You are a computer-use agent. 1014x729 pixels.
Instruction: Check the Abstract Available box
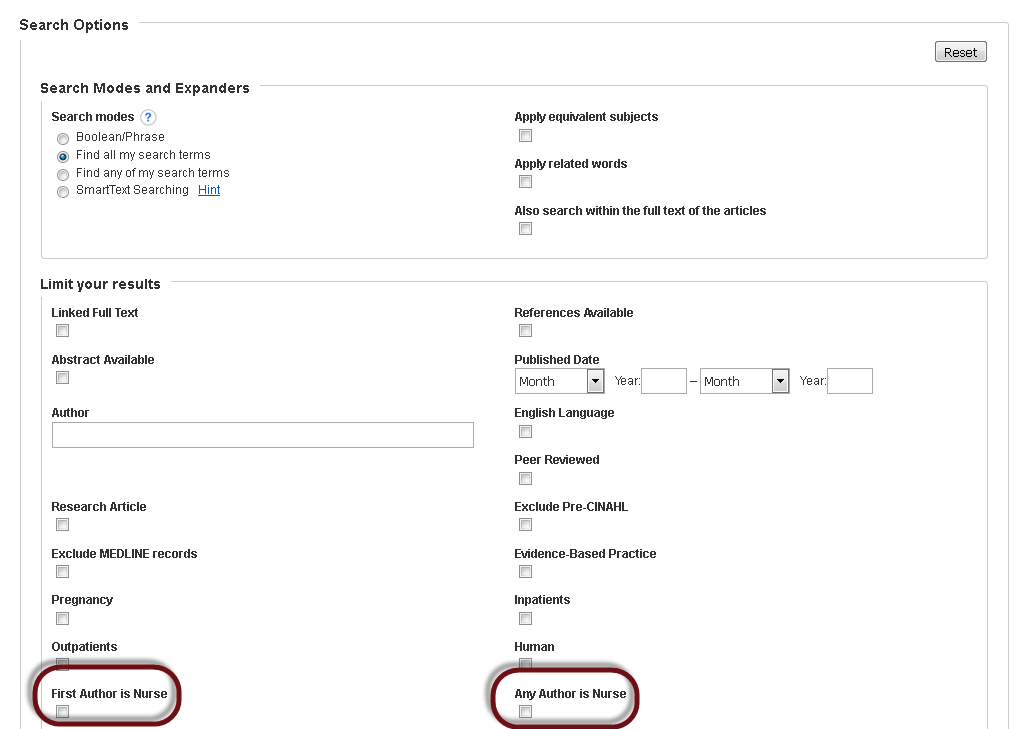62,377
